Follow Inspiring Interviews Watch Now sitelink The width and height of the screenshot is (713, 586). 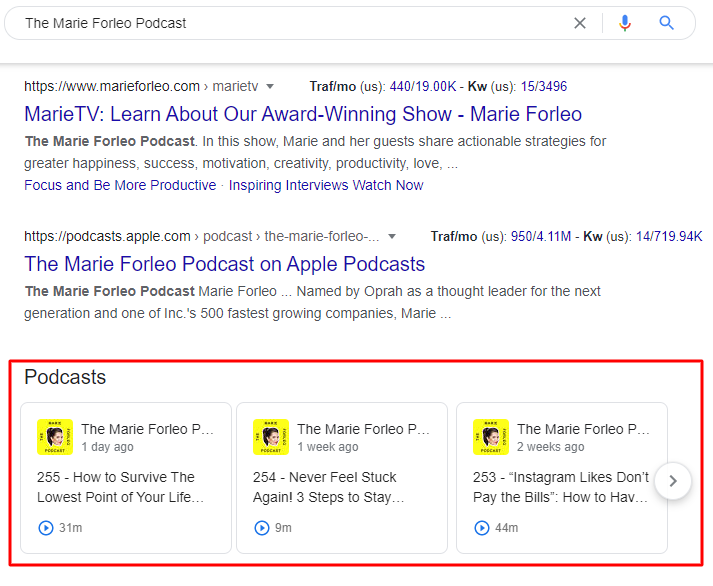326,185
